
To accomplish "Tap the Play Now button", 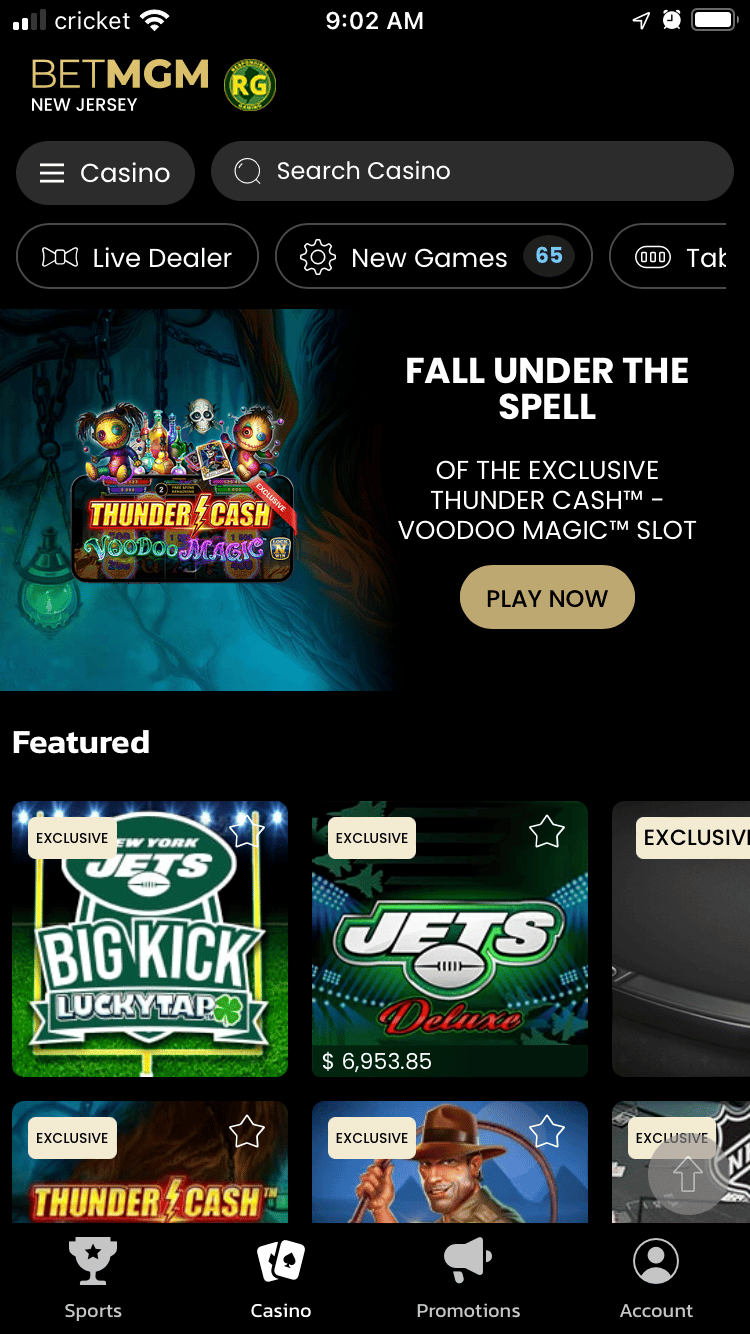I will pyautogui.click(x=547, y=598).
